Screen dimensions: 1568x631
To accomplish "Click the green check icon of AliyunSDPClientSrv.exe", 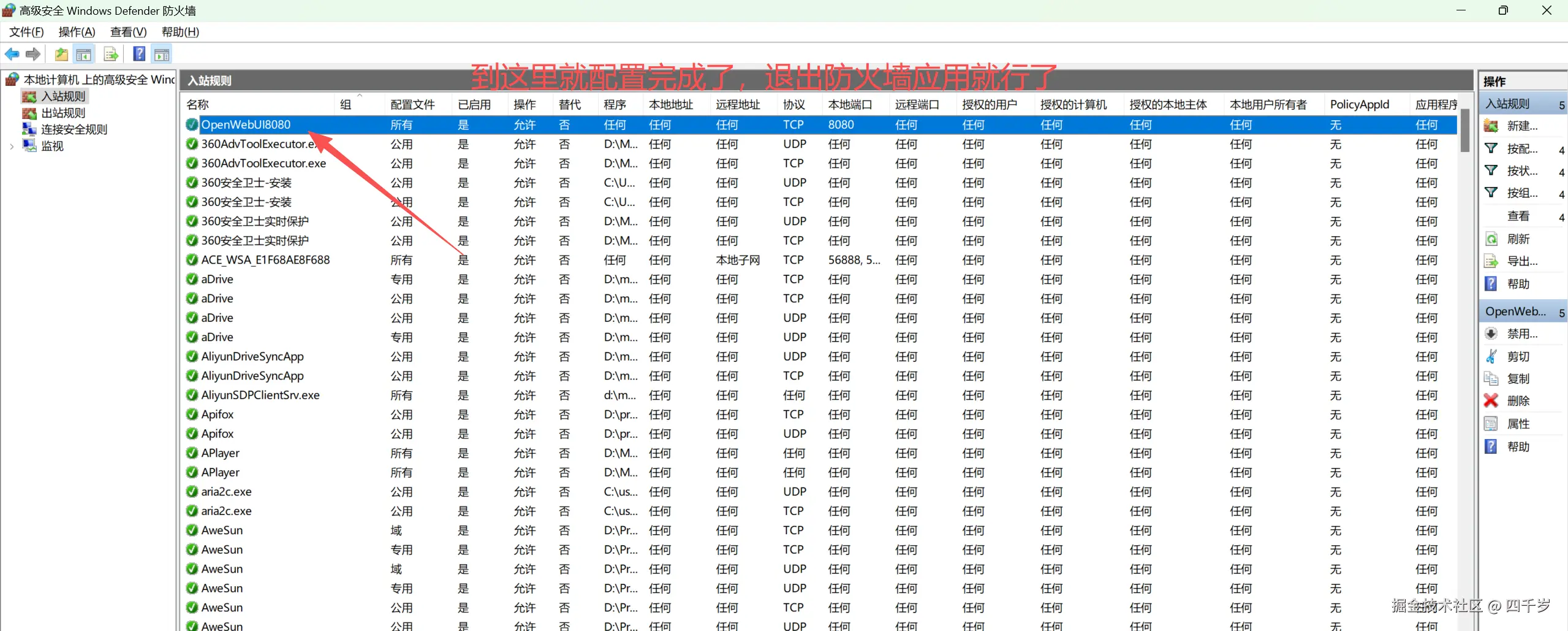I will (192, 395).
